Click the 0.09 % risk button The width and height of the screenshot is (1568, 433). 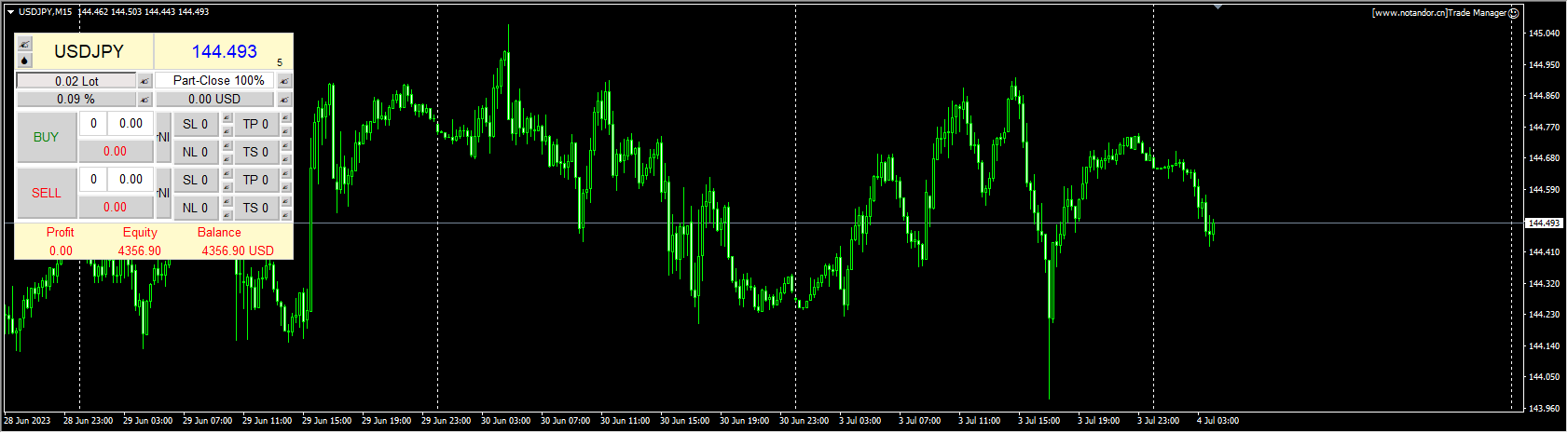(76, 99)
